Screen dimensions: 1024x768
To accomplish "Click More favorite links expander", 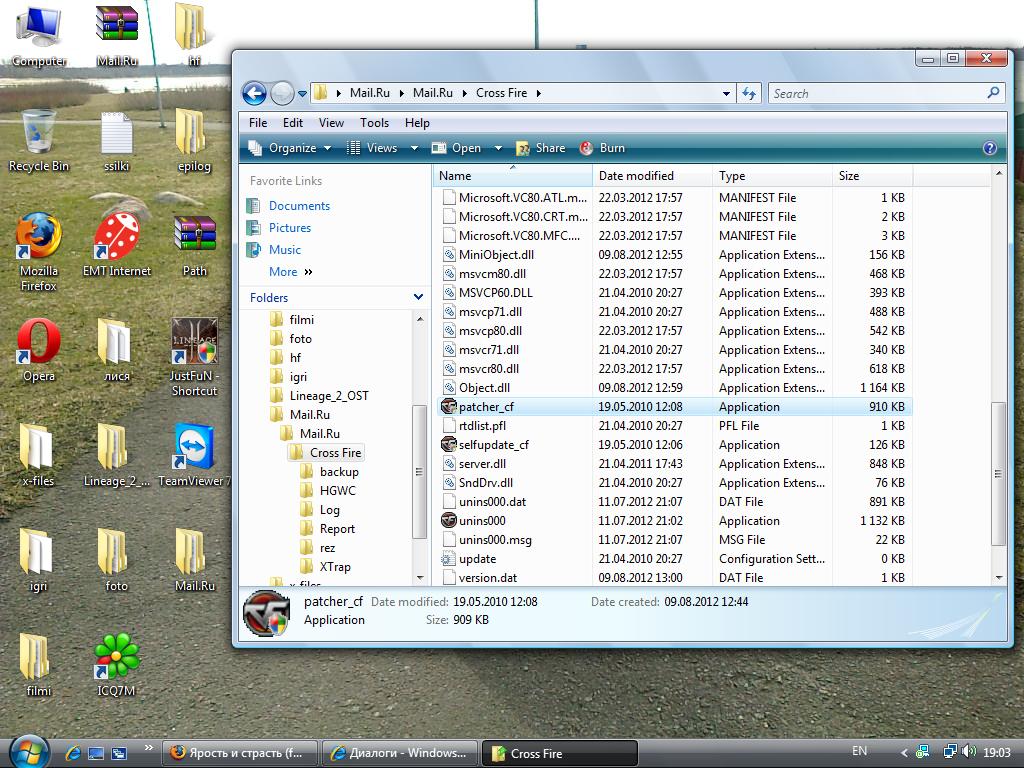I will click(291, 272).
